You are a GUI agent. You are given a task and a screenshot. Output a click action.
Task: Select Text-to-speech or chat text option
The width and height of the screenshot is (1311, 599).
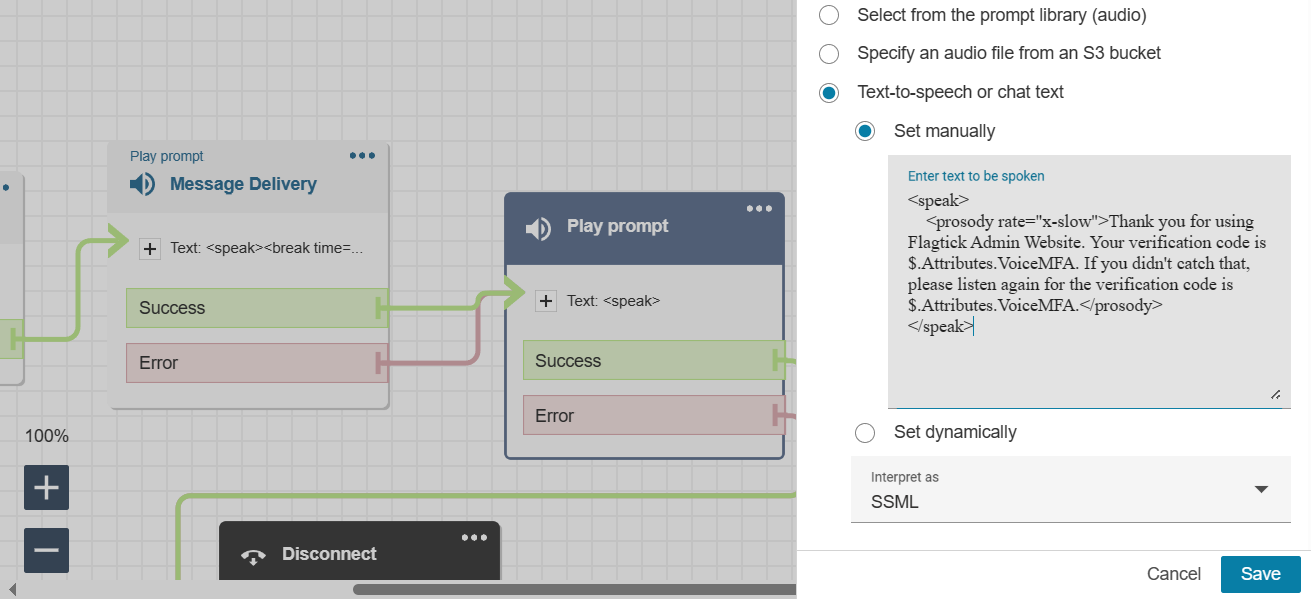click(x=829, y=93)
